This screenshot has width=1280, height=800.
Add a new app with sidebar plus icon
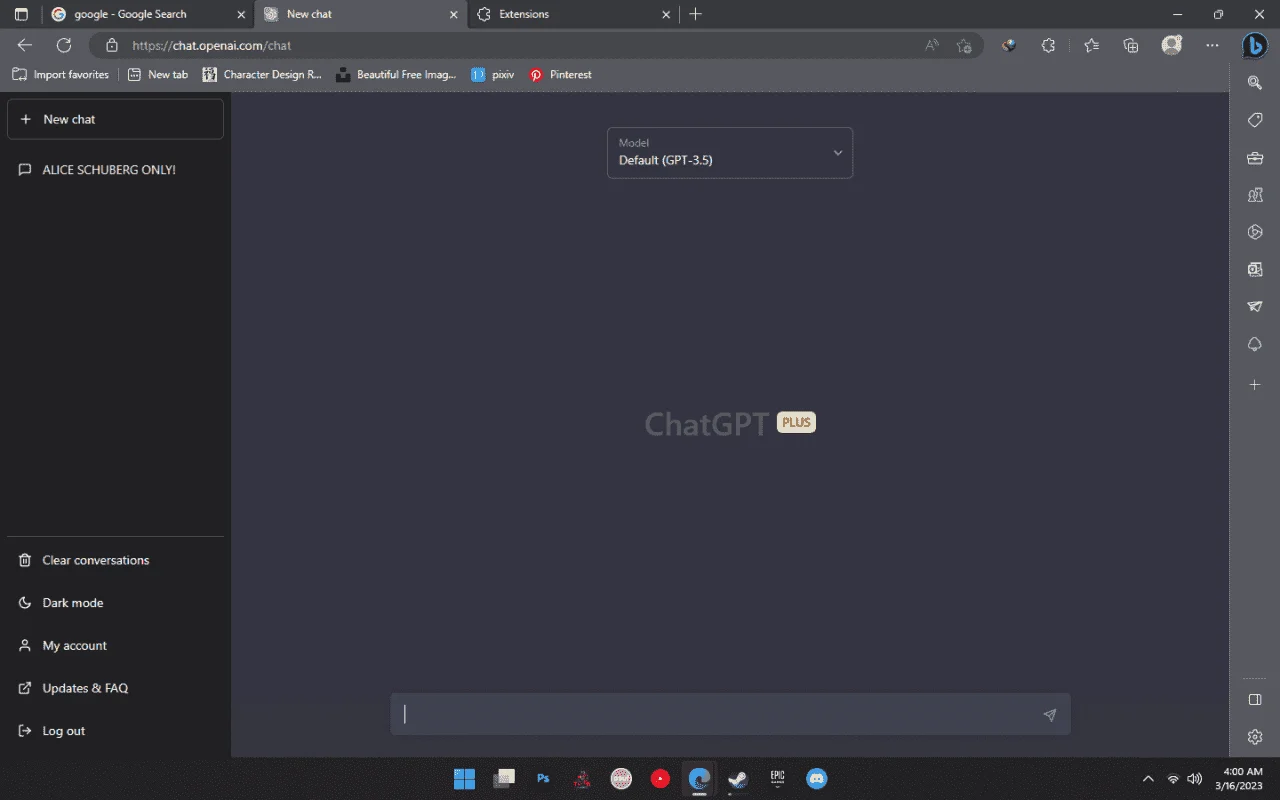point(1255,385)
